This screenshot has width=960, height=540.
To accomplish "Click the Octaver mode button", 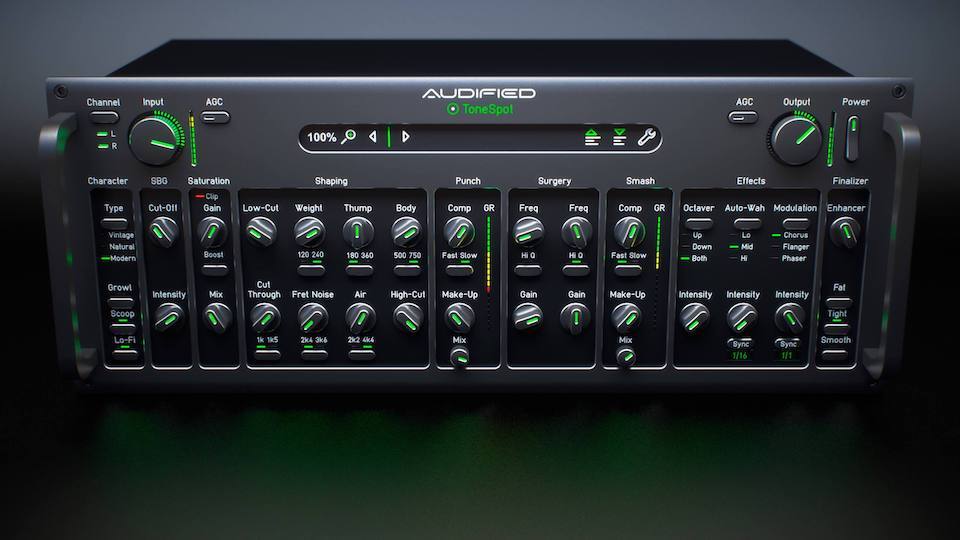I will tap(699, 223).
